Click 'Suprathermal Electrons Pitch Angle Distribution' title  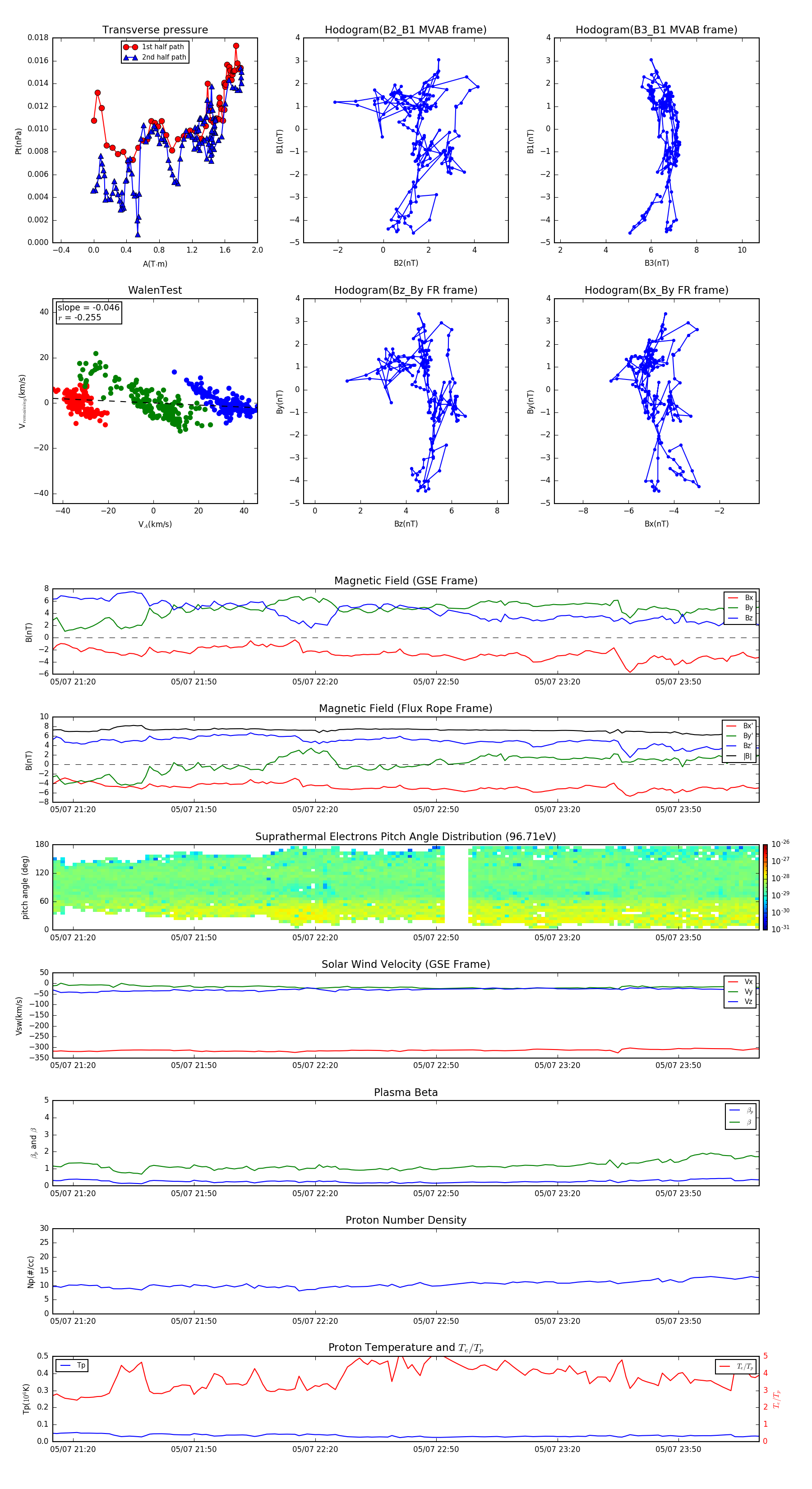click(406, 837)
